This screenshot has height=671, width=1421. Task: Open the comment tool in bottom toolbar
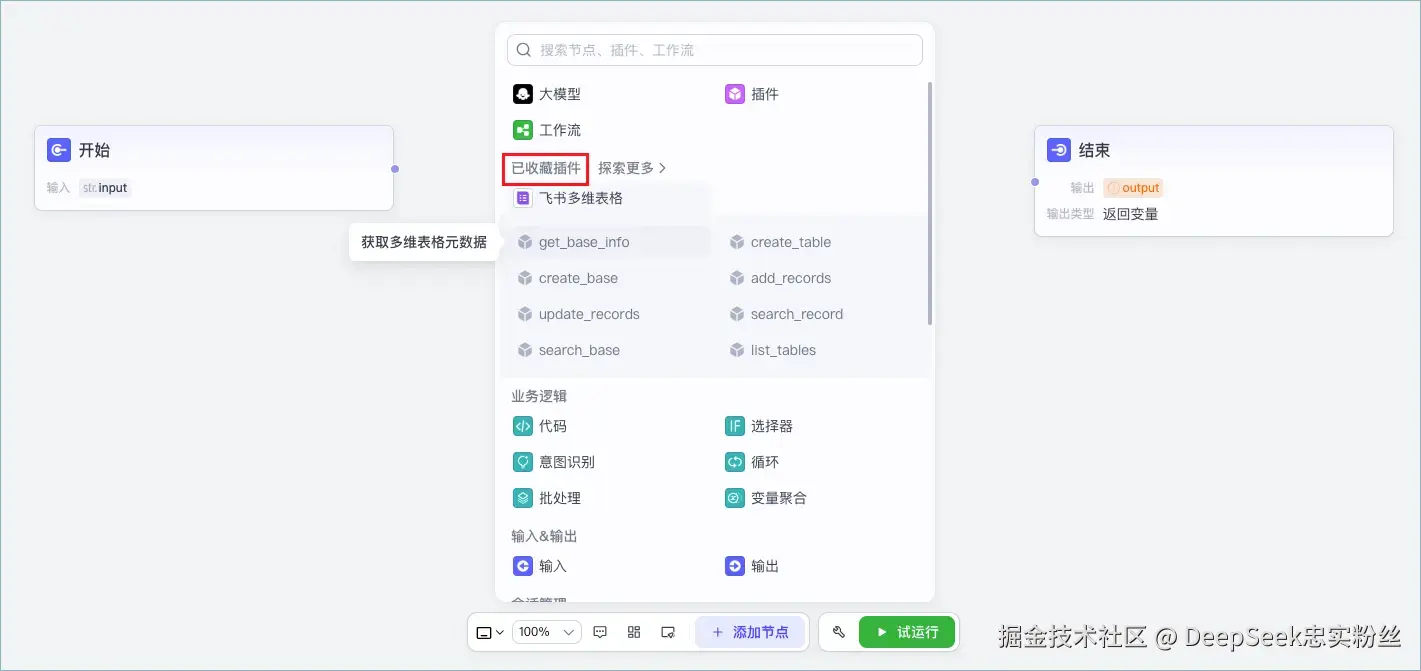[x=601, y=632]
